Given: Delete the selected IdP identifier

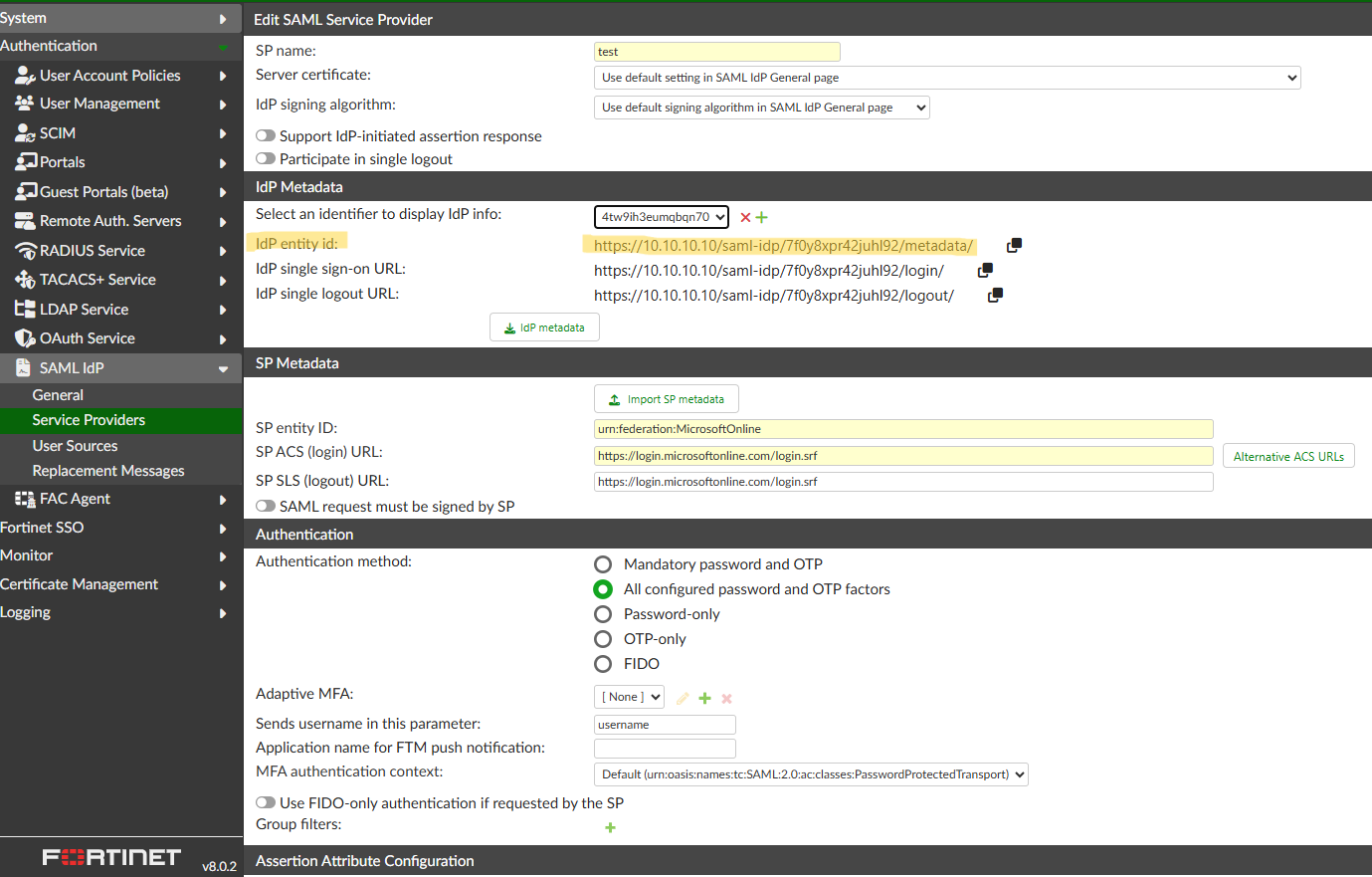Looking at the screenshot, I should point(745,217).
